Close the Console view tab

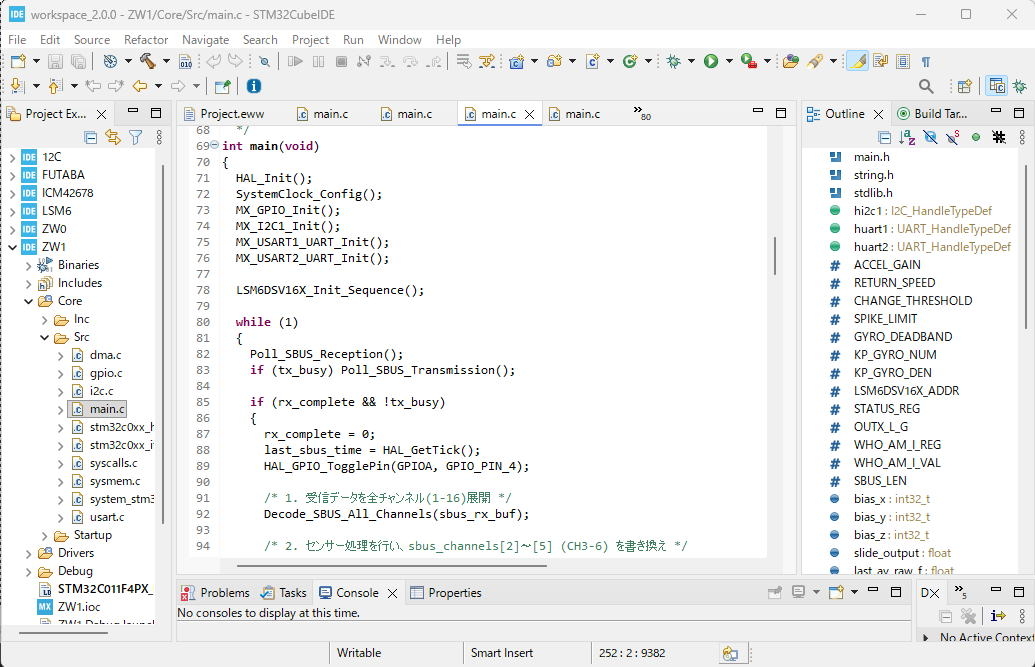pos(392,593)
